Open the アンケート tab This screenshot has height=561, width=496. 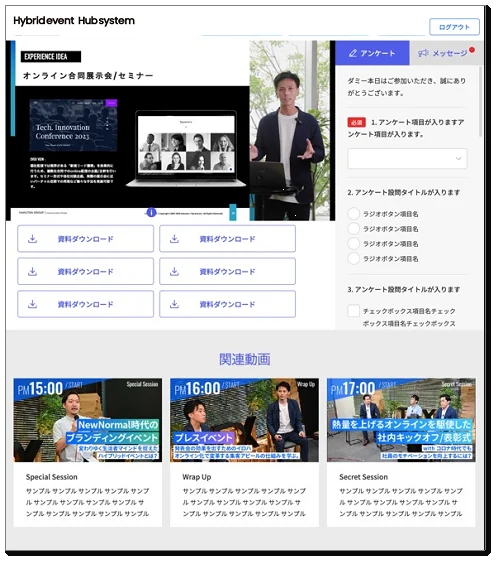(x=372, y=53)
